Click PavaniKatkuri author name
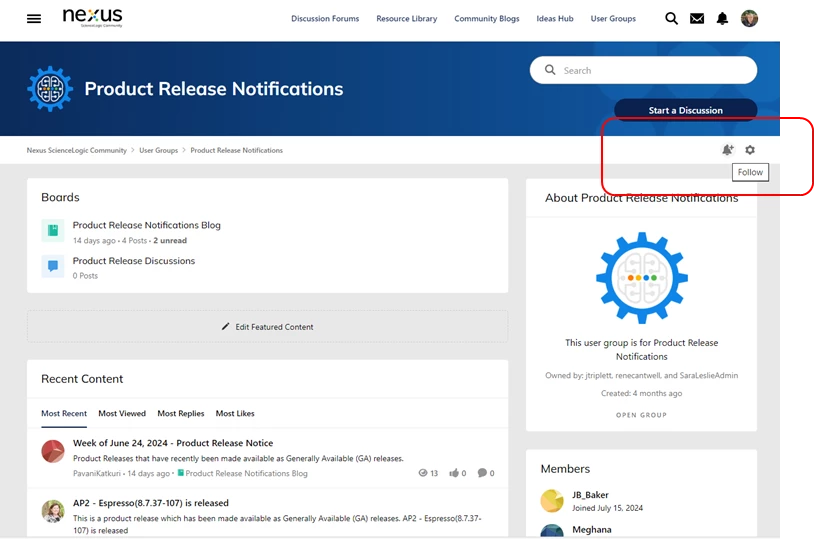This screenshot has height=540, width=815. point(97,473)
